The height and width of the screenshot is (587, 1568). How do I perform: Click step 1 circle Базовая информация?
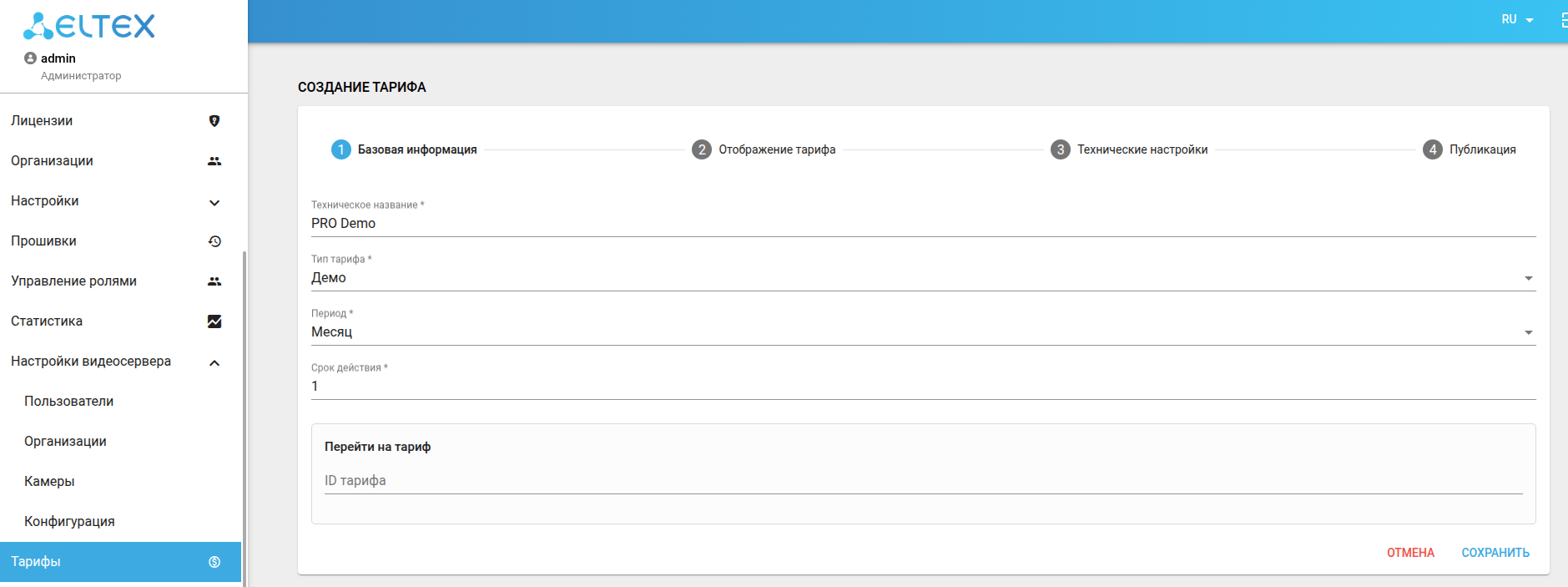click(x=341, y=149)
